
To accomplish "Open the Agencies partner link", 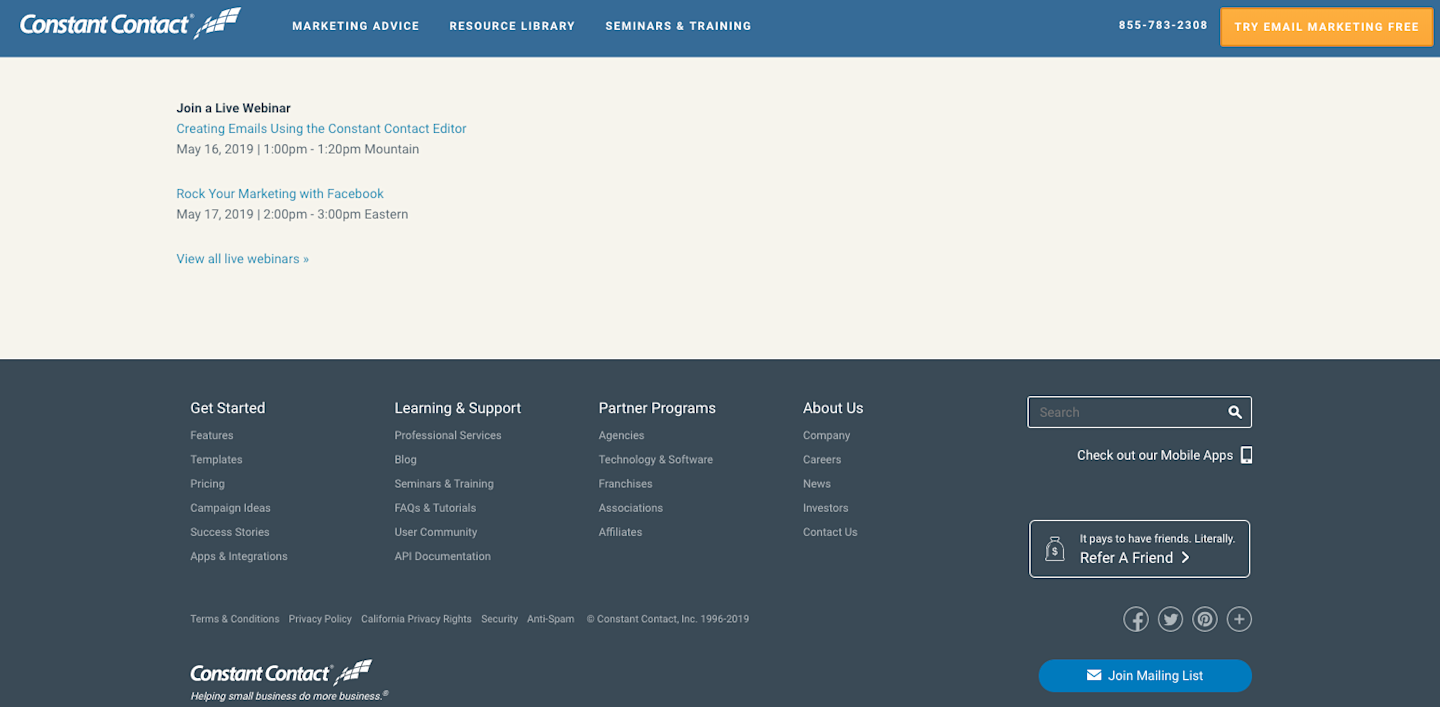I will coord(622,436).
